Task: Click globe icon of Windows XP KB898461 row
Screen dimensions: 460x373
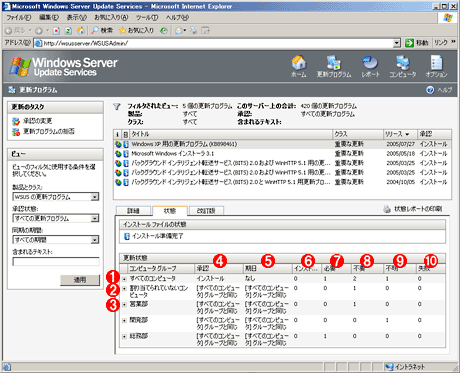Action: coord(118,144)
